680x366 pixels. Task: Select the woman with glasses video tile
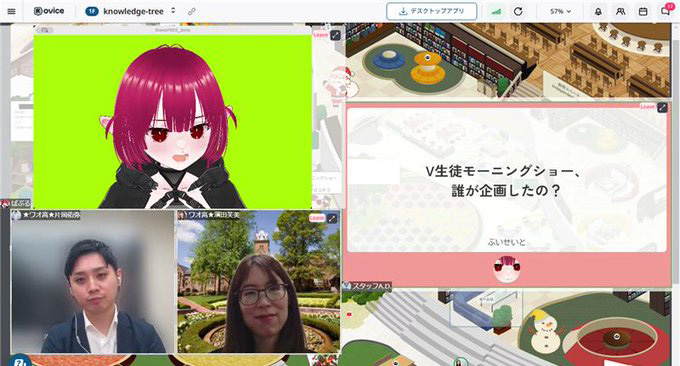(x=258, y=282)
